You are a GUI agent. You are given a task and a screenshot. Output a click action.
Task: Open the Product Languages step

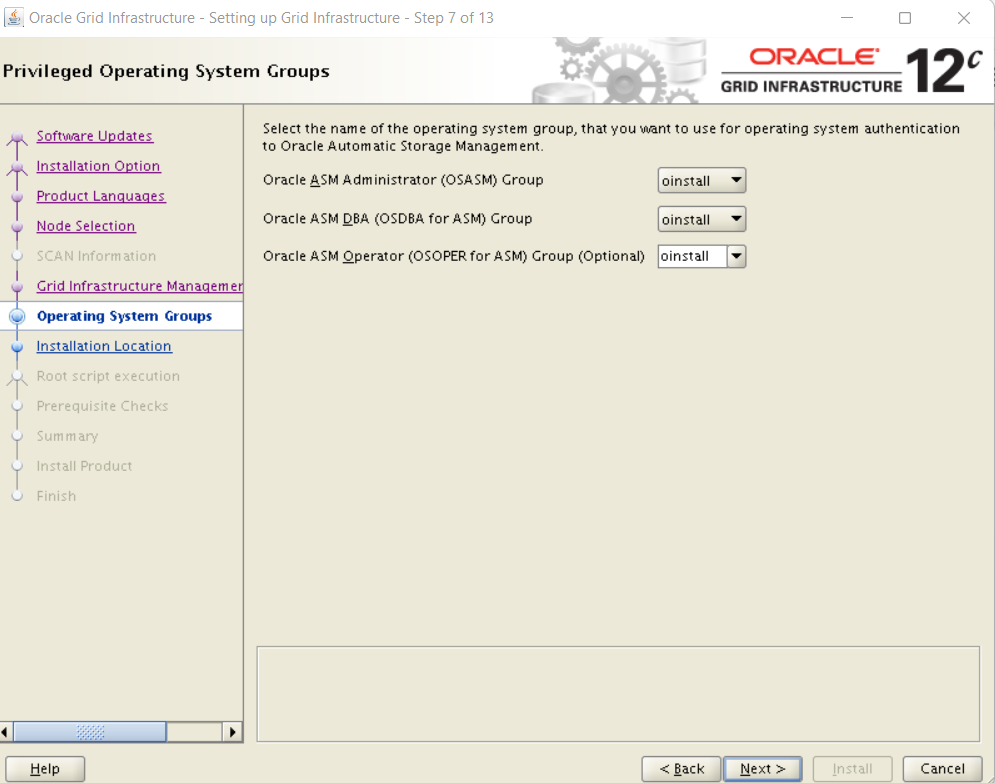[101, 196]
